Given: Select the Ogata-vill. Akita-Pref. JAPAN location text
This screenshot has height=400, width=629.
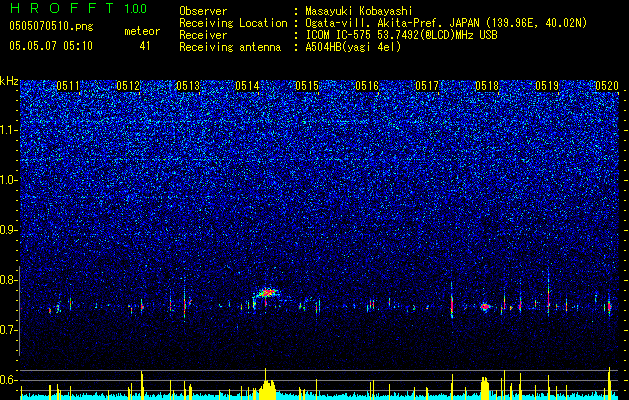Looking at the screenshot, I should click(446, 23).
